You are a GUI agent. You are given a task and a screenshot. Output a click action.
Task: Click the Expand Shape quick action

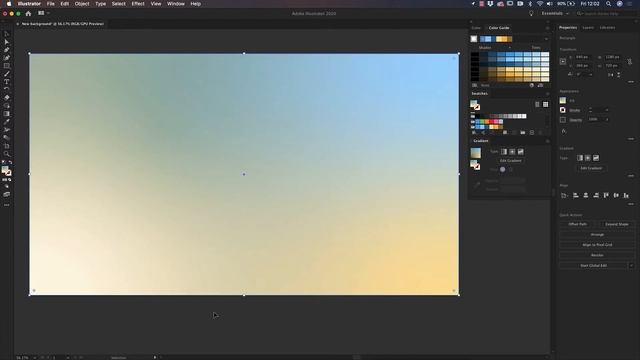click(x=617, y=224)
